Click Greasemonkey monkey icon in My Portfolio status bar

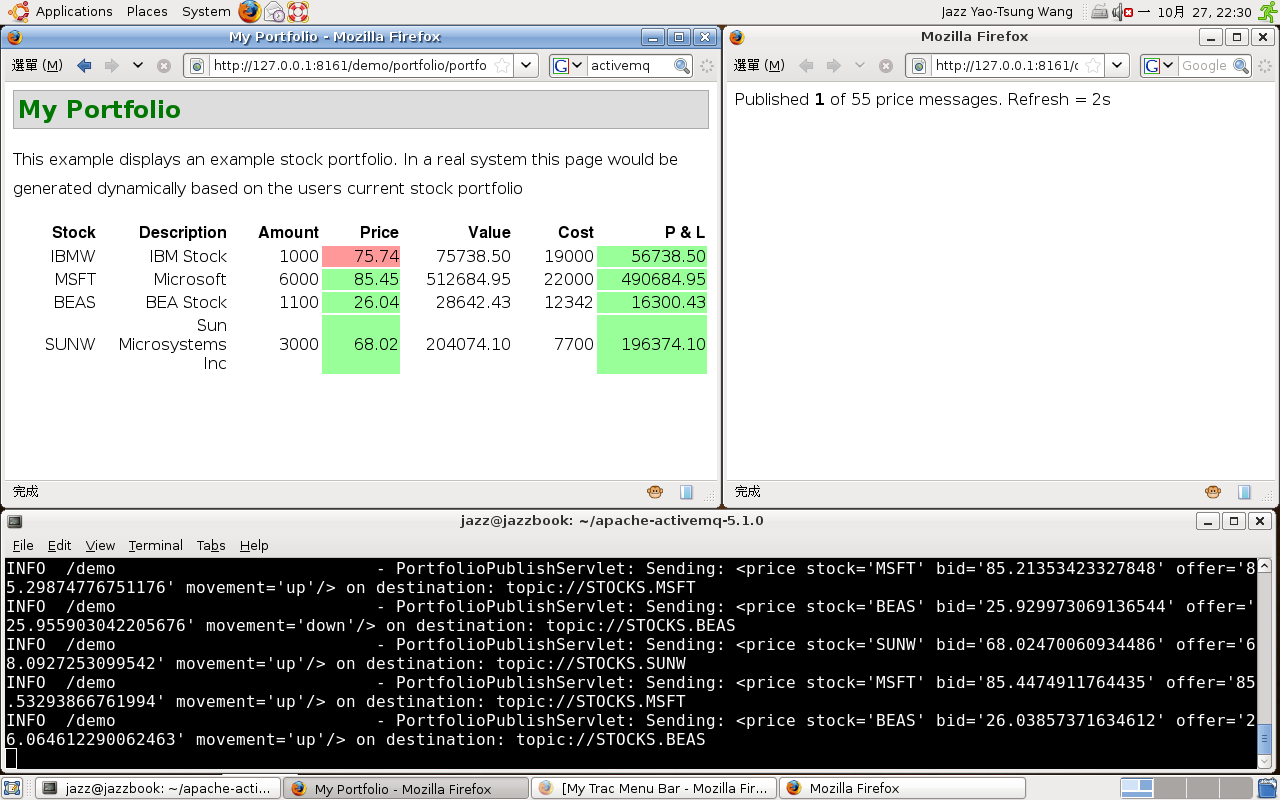[655, 492]
